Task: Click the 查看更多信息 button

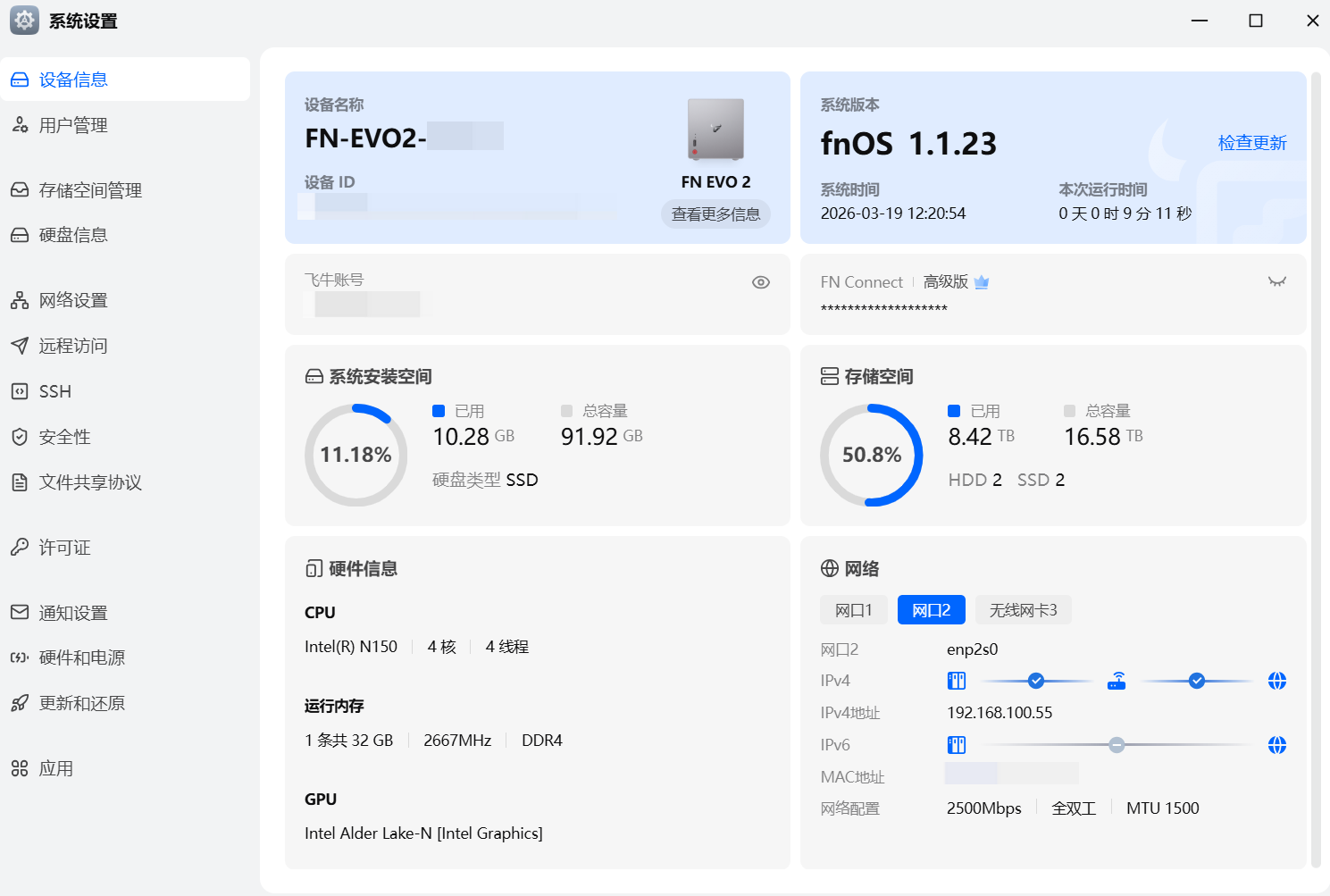Action: coord(716,214)
